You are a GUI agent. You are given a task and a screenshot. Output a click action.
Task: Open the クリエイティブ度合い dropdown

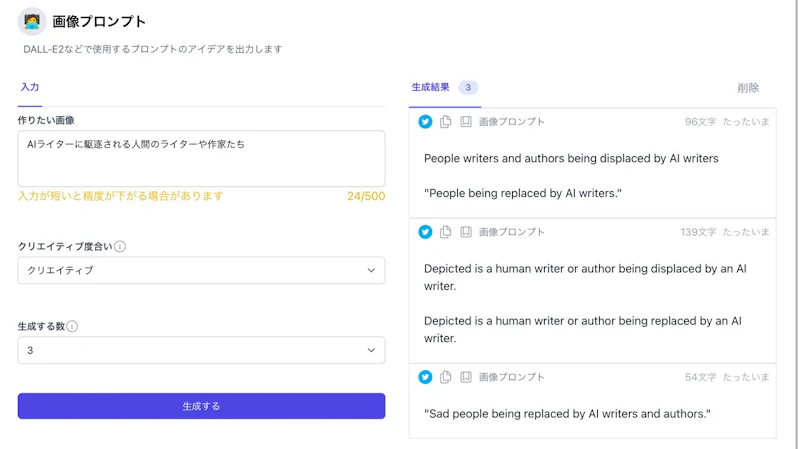201,270
